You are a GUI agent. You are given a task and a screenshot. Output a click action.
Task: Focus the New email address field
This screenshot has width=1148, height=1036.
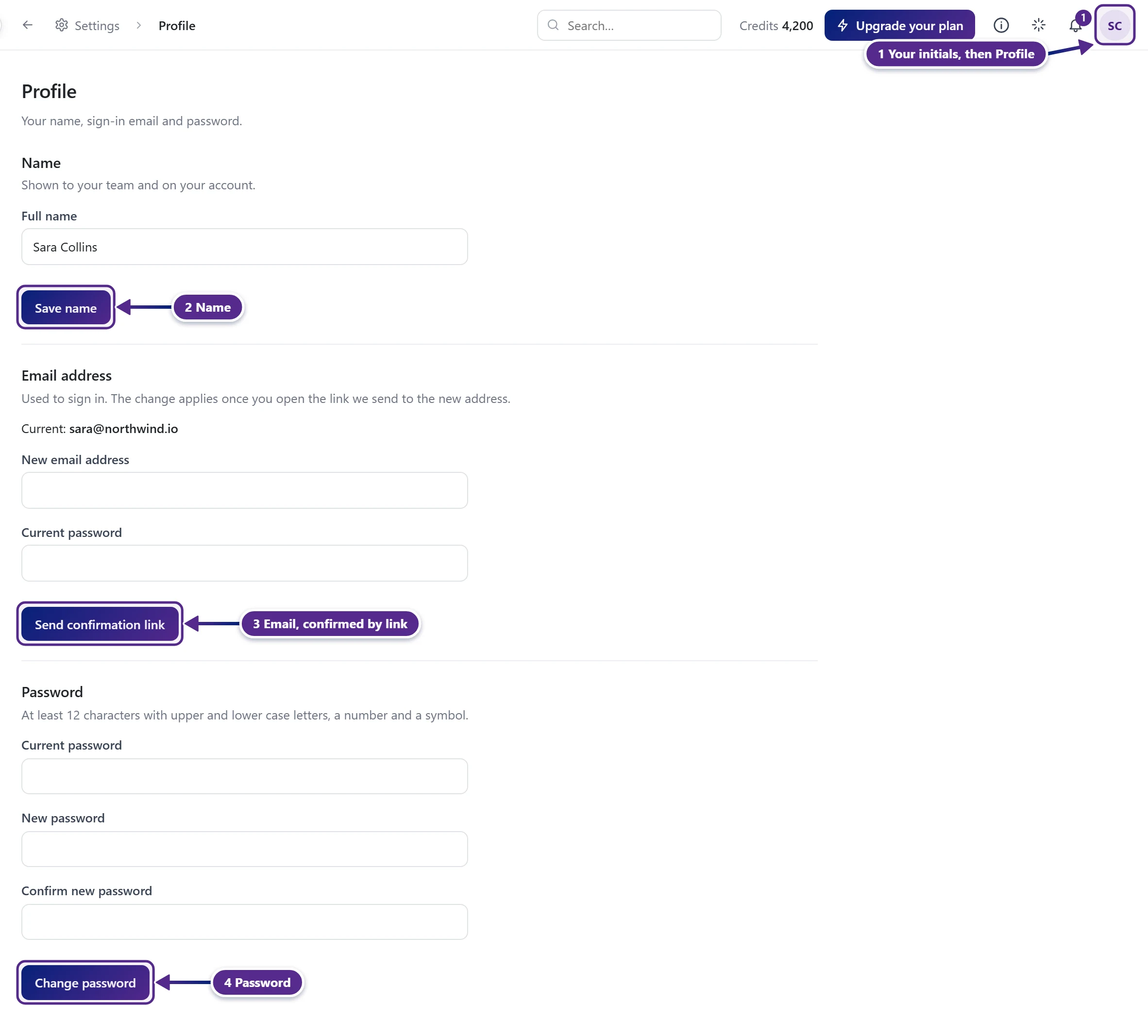[x=244, y=490]
